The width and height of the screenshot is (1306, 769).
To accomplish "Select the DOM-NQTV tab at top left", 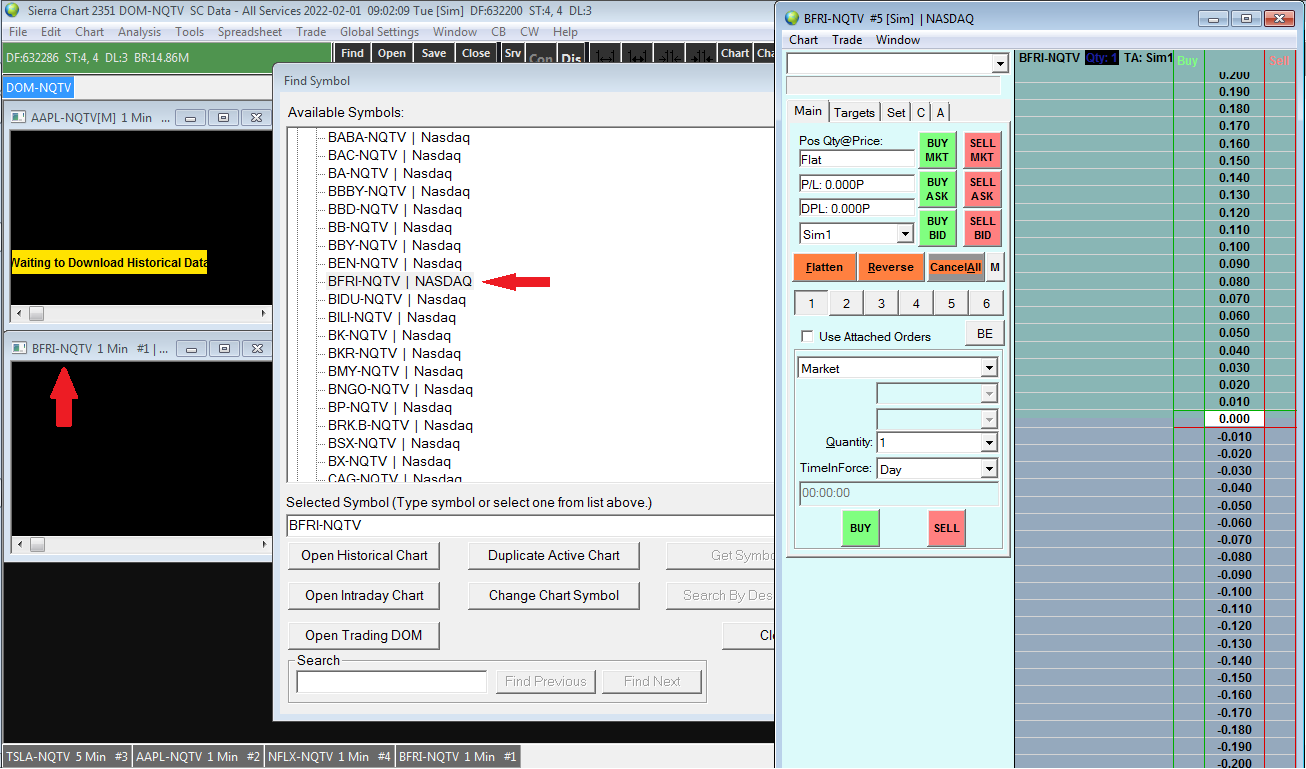I will tap(39, 88).
